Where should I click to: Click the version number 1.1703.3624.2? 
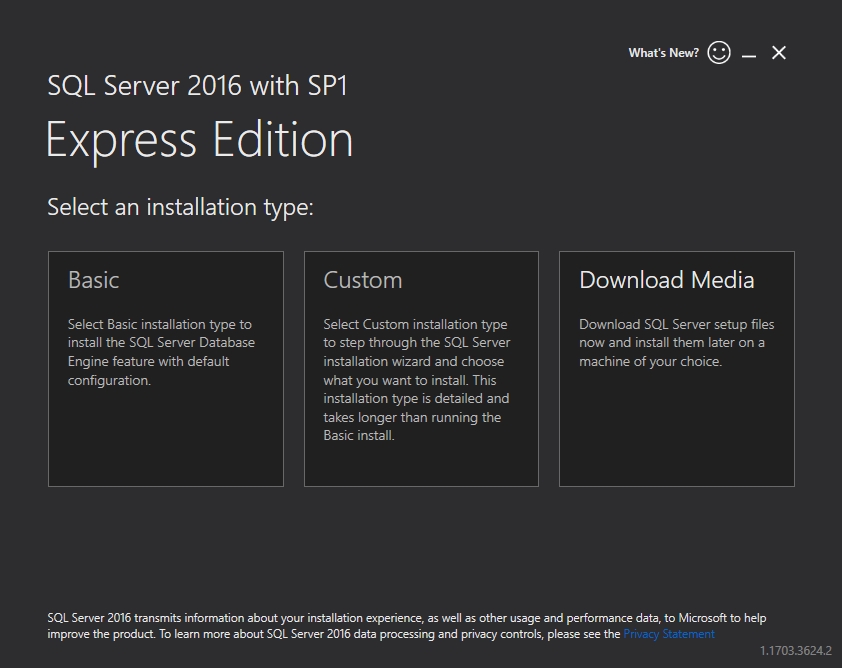tap(795, 651)
